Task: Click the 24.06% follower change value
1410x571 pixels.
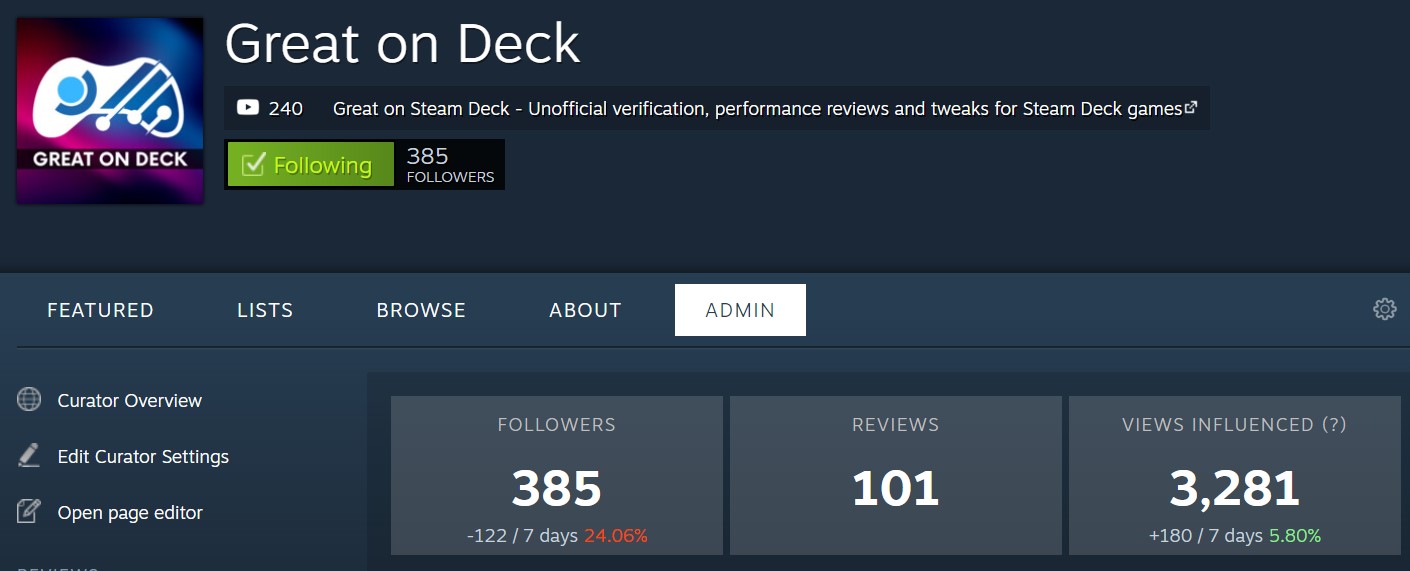Action: [x=615, y=536]
